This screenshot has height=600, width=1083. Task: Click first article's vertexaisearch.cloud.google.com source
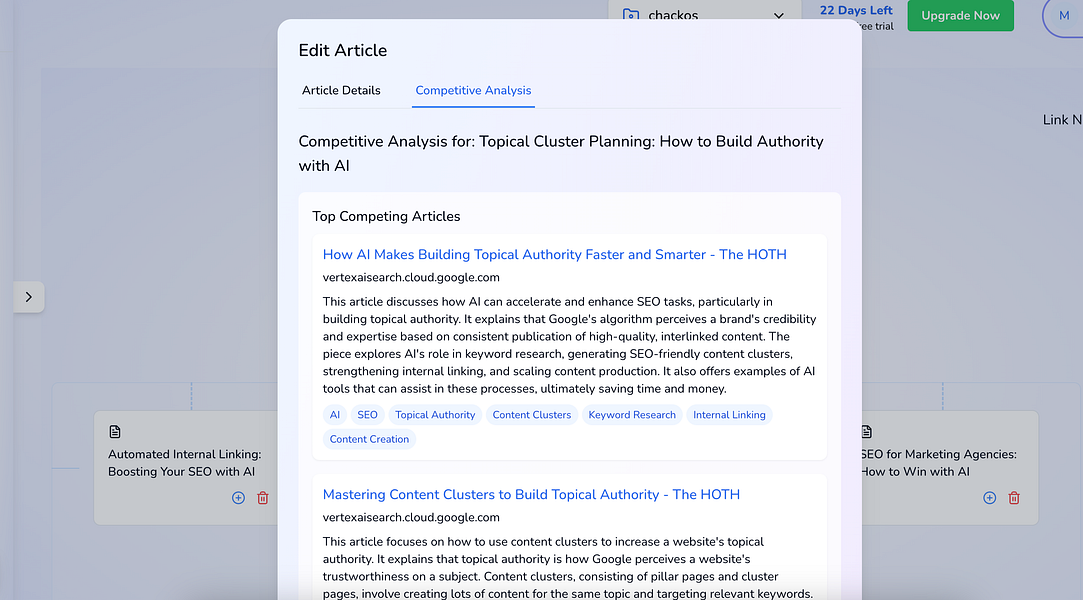point(411,278)
